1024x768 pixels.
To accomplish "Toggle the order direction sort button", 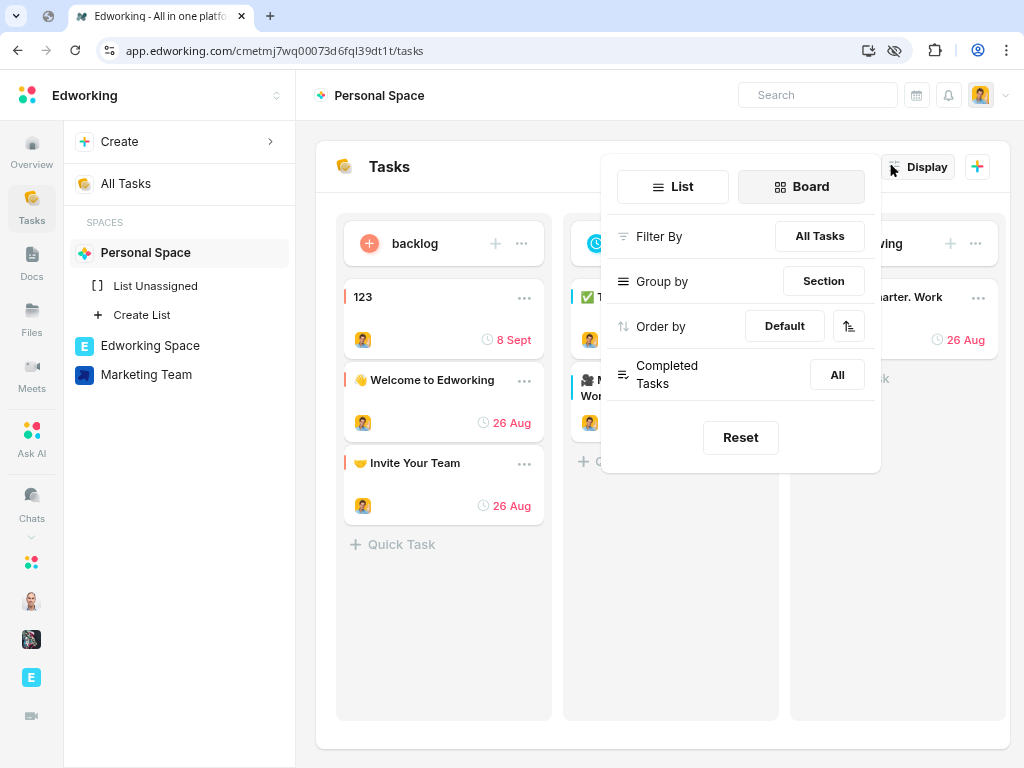I will click(x=848, y=326).
